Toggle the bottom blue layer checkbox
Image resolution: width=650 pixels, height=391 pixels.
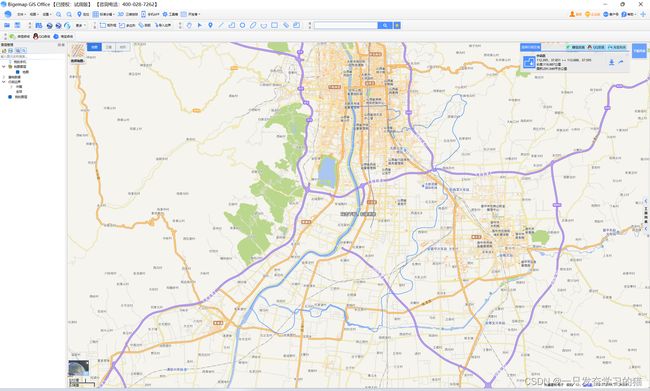[10, 97]
